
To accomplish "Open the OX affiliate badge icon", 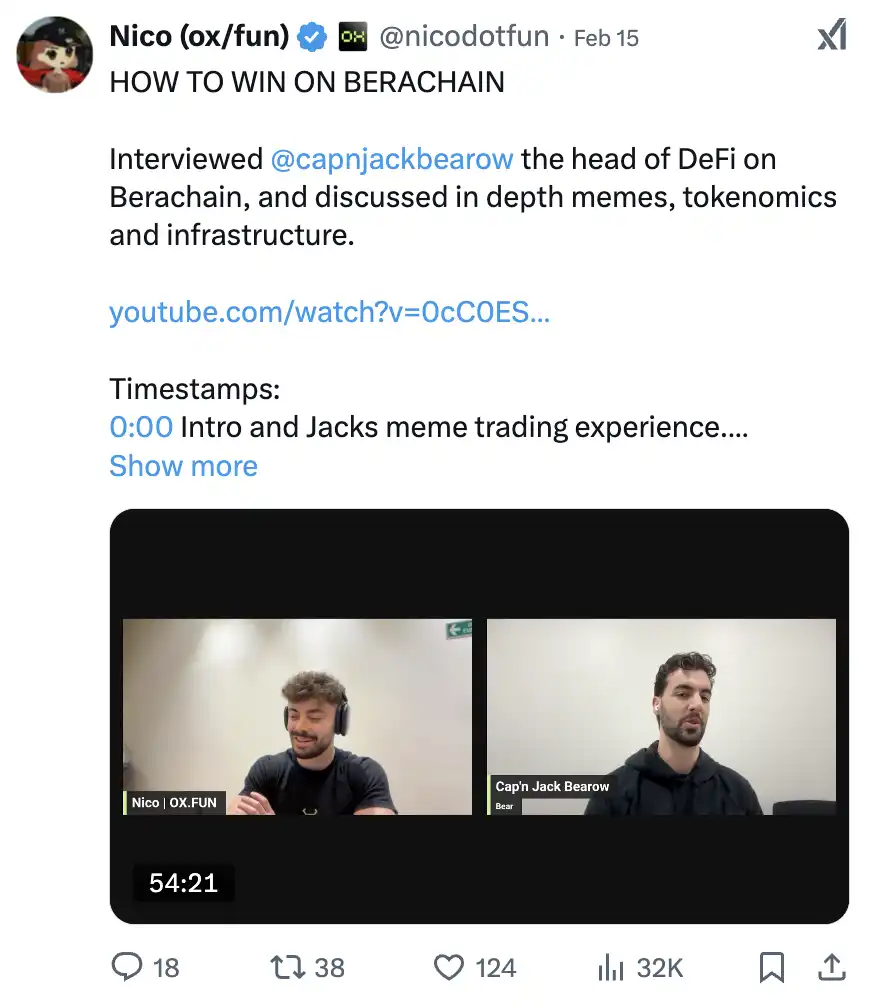I will (352, 38).
